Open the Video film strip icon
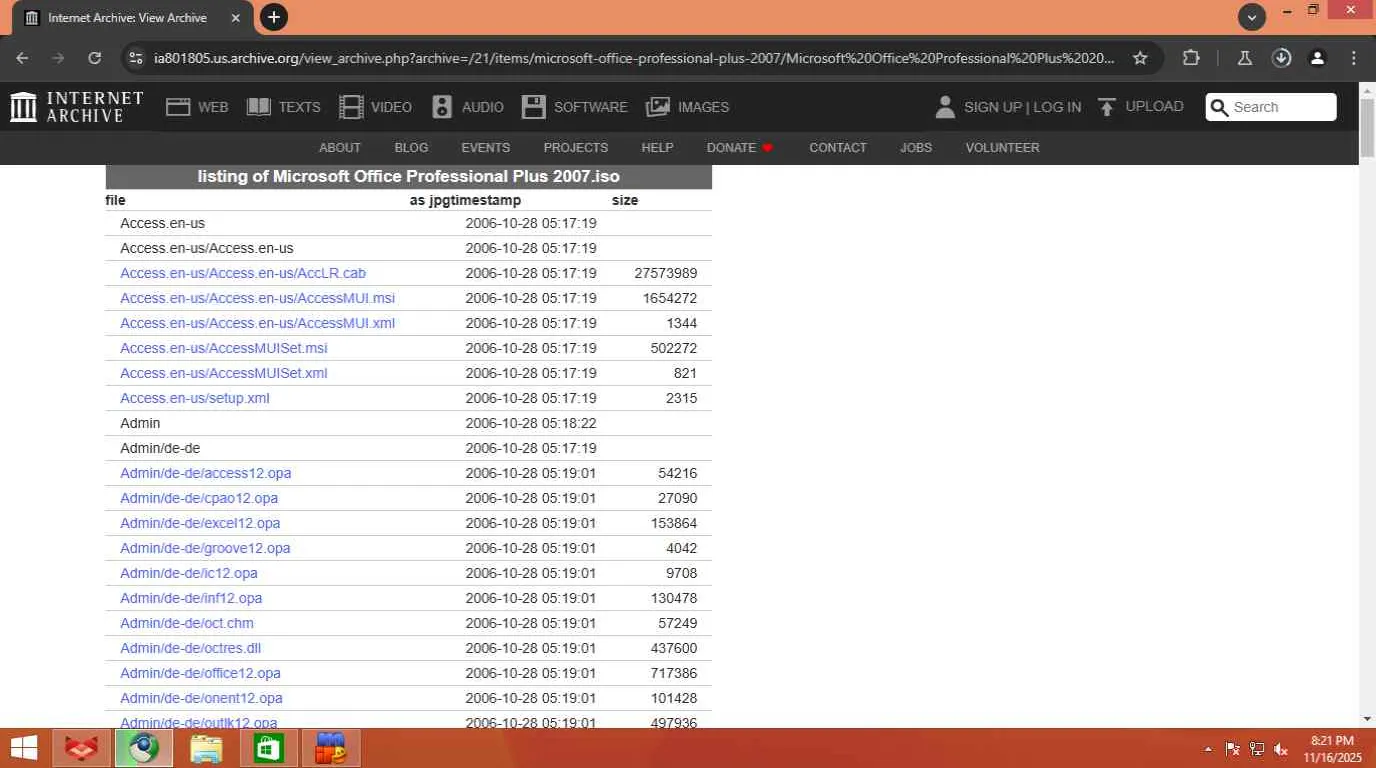 click(x=351, y=107)
